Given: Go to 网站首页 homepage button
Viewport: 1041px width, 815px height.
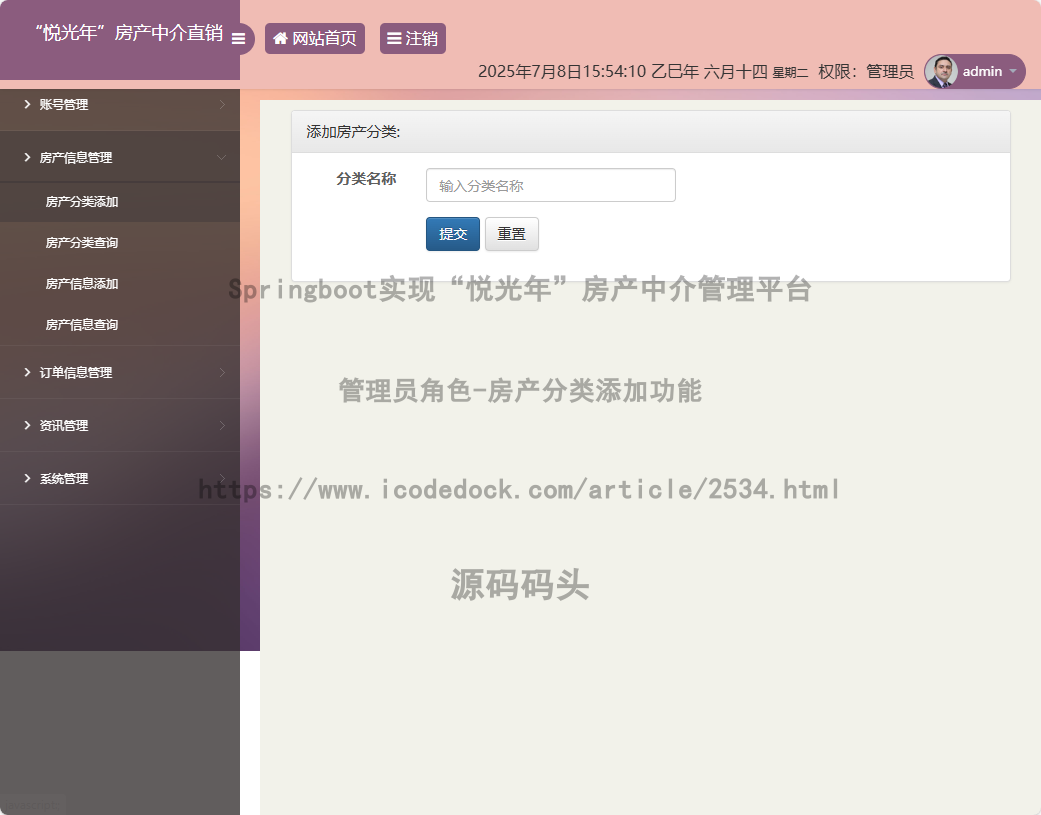Looking at the screenshot, I should coord(315,38).
